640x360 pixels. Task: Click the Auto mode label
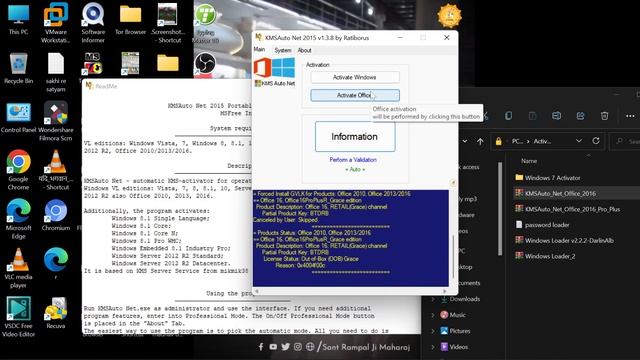(x=355, y=169)
